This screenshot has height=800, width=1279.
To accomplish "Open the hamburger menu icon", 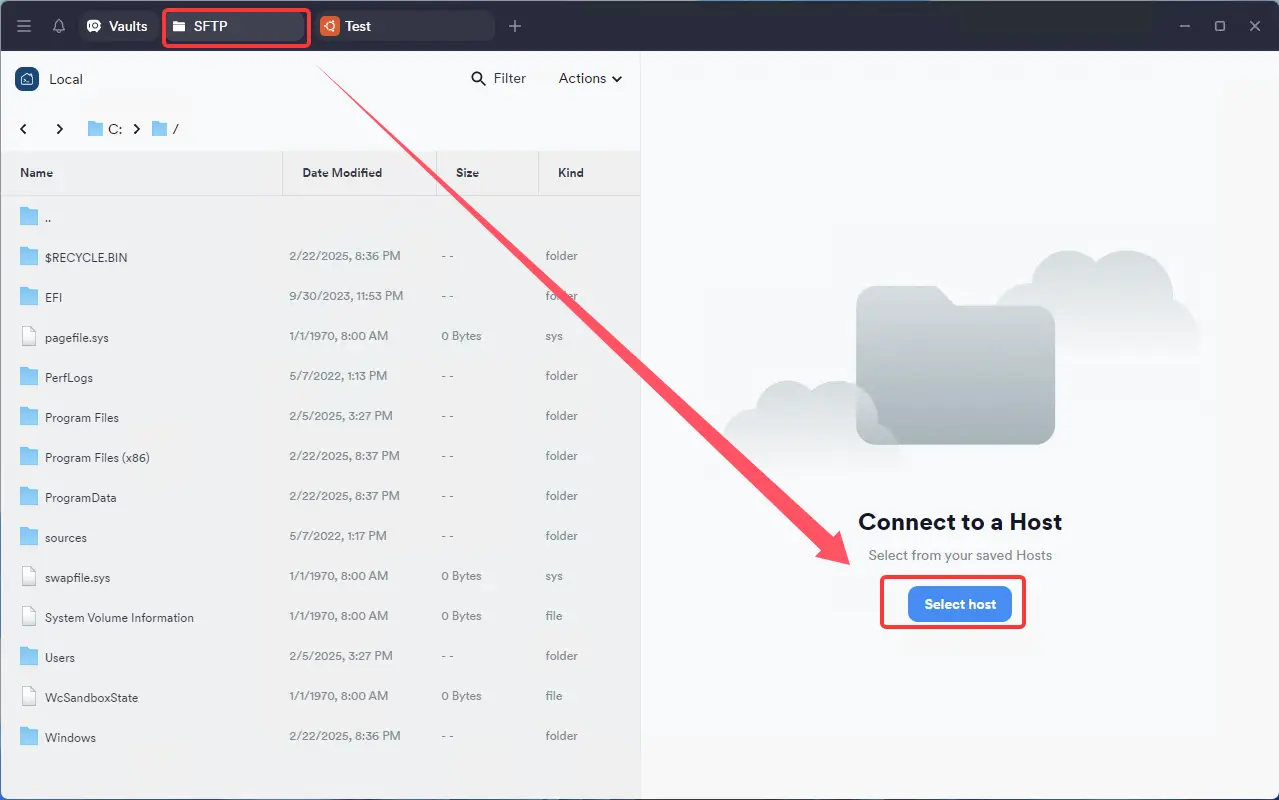I will 24,26.
